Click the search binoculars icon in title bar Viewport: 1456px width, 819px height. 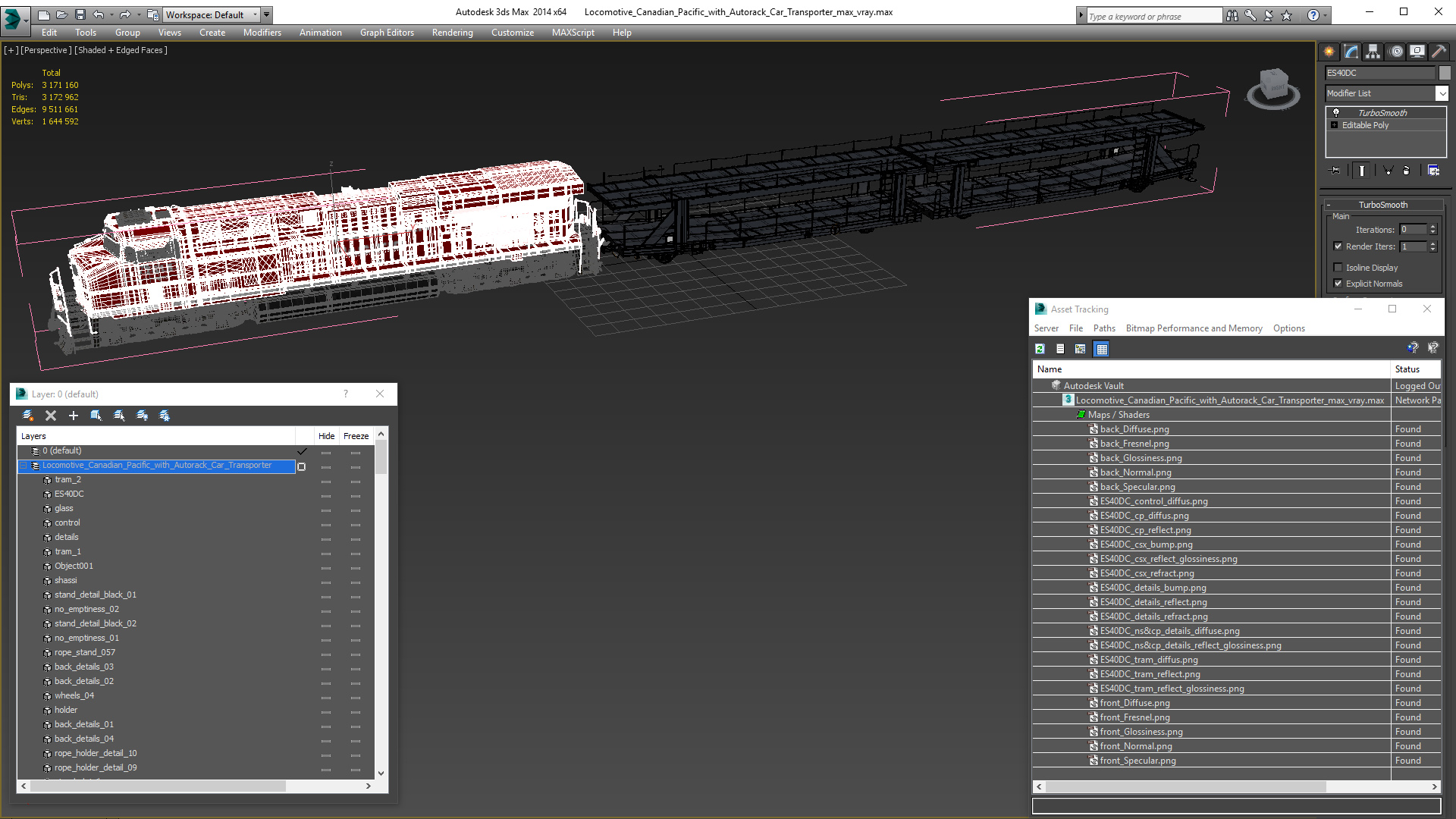click(x=1232, y=15)
